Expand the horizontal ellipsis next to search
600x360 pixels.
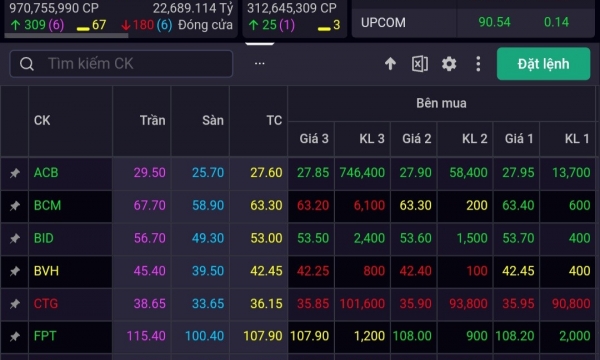pos(260,64)
